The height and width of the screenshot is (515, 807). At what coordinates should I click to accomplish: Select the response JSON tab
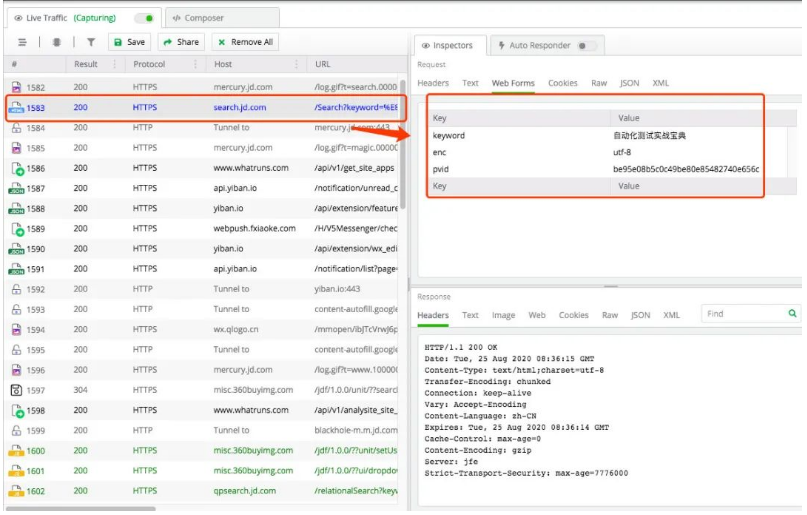640,315
